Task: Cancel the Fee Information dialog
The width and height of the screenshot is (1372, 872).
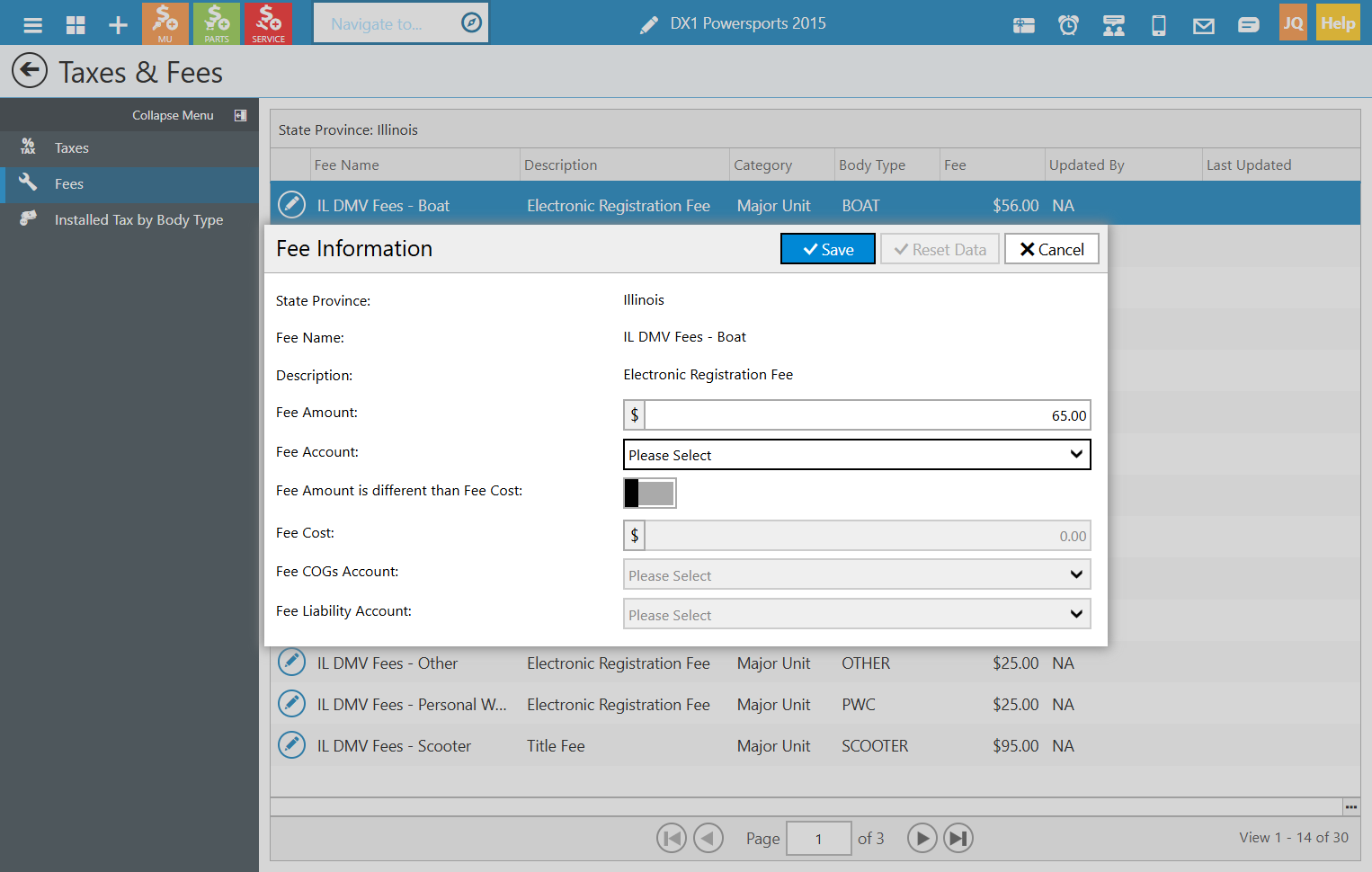Action: (x=1052, y=249)
